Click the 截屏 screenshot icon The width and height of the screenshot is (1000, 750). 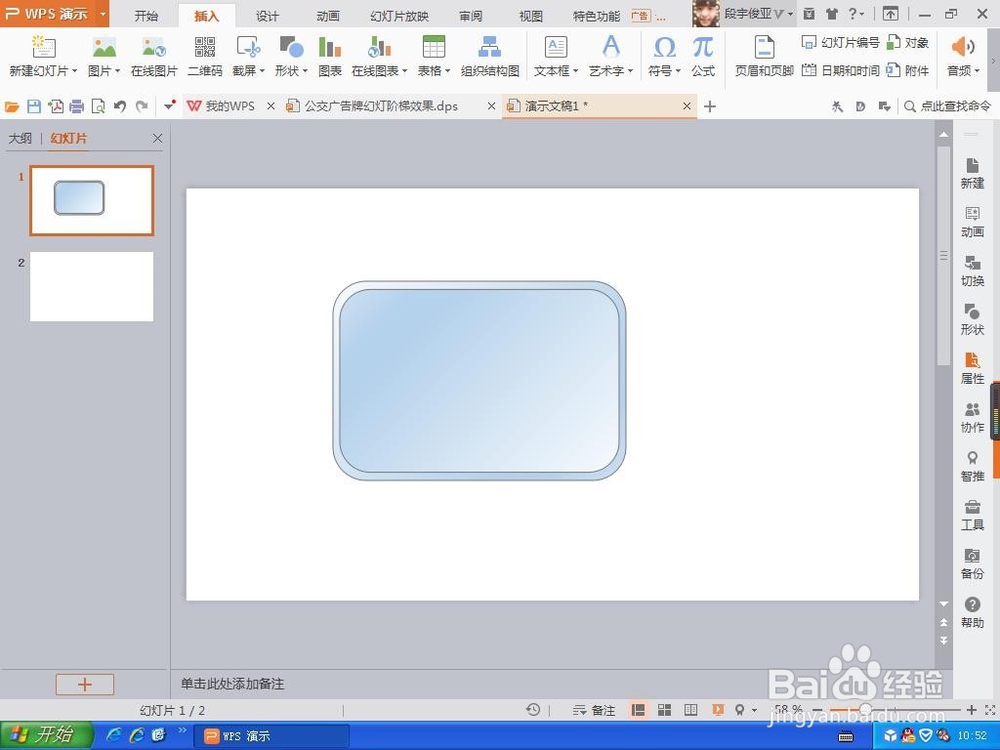[248, 47]
